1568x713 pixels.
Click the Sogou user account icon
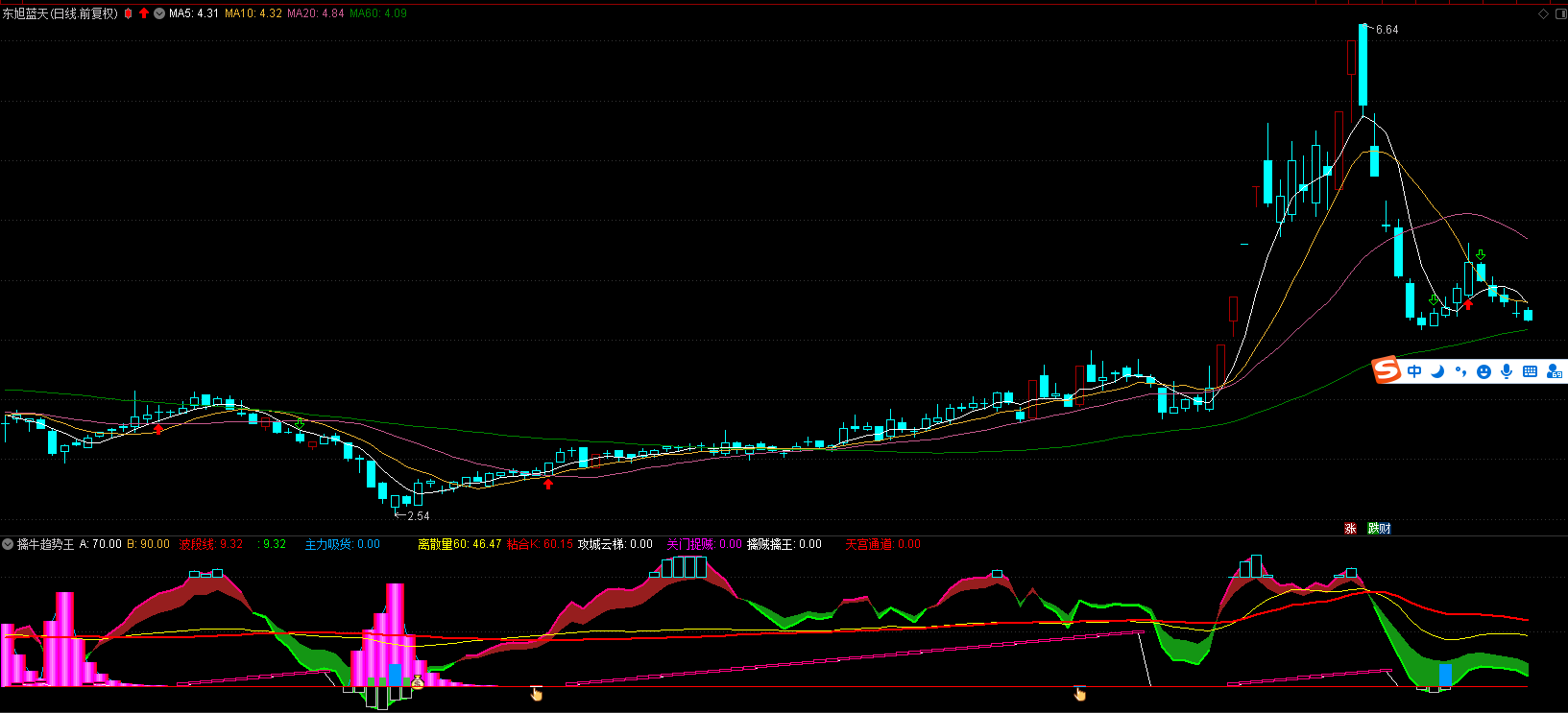(x=1555, y=371)
